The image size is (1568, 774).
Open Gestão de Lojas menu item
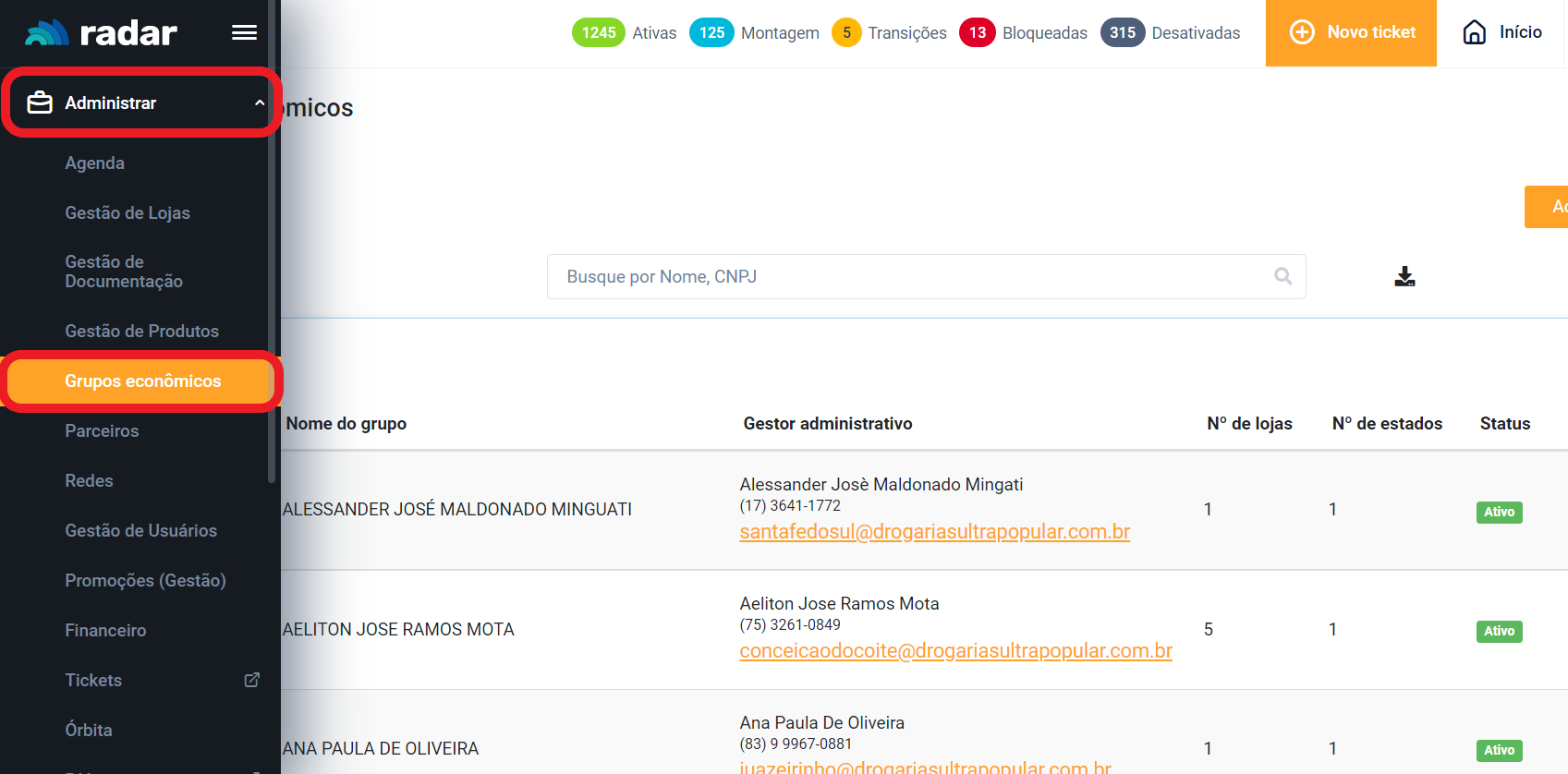128,212
